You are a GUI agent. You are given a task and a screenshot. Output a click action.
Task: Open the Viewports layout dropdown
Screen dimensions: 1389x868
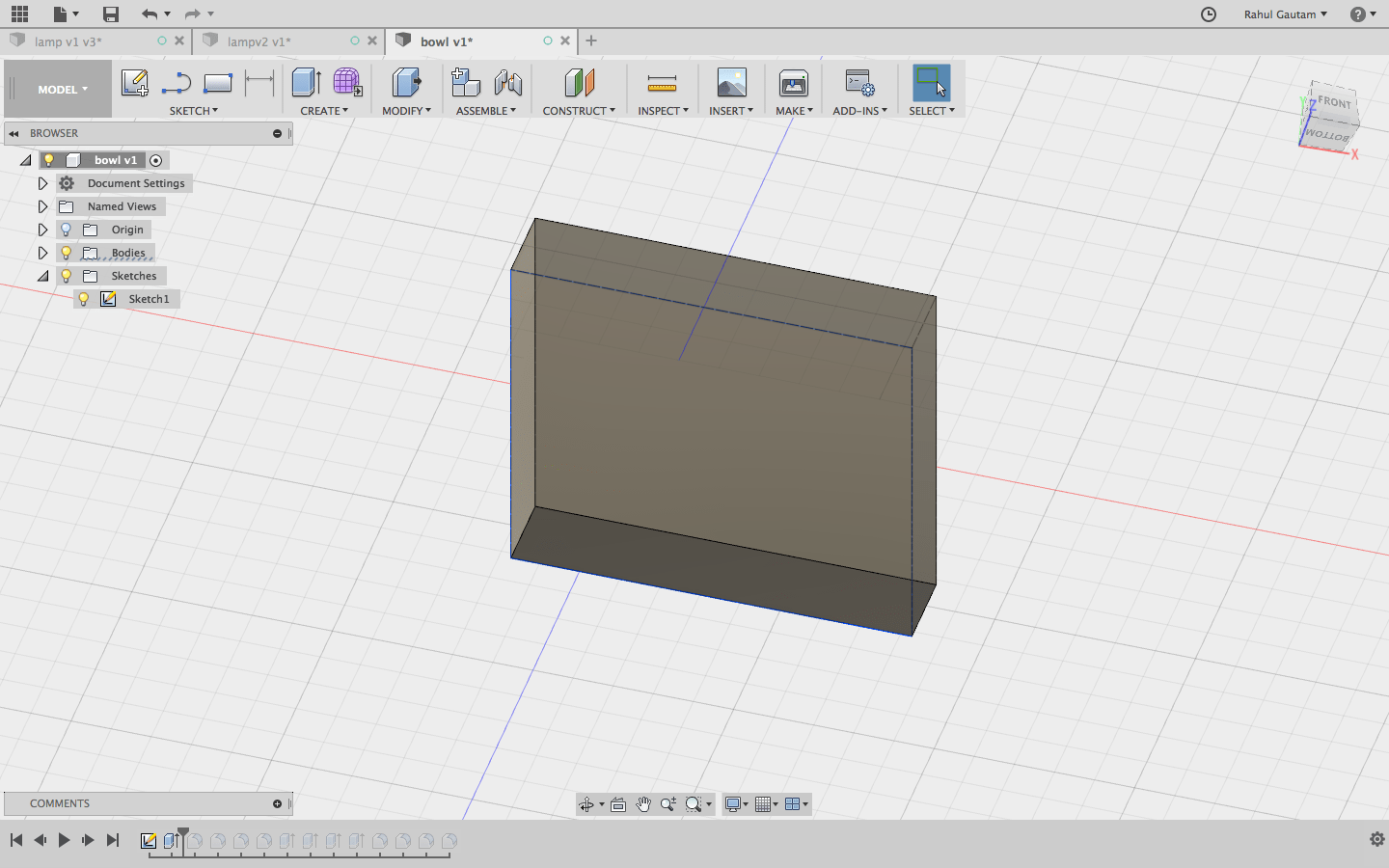797,804
